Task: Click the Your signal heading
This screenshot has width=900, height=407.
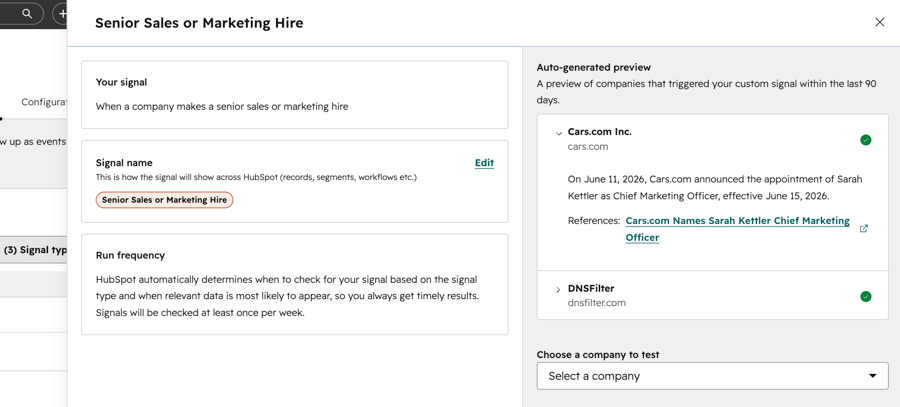Action: coord(121,82)
